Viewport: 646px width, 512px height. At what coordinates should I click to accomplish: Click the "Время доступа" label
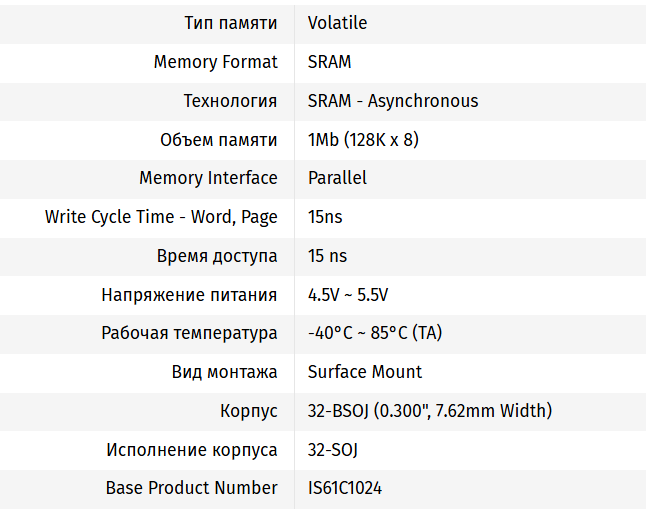pos(217,256)
